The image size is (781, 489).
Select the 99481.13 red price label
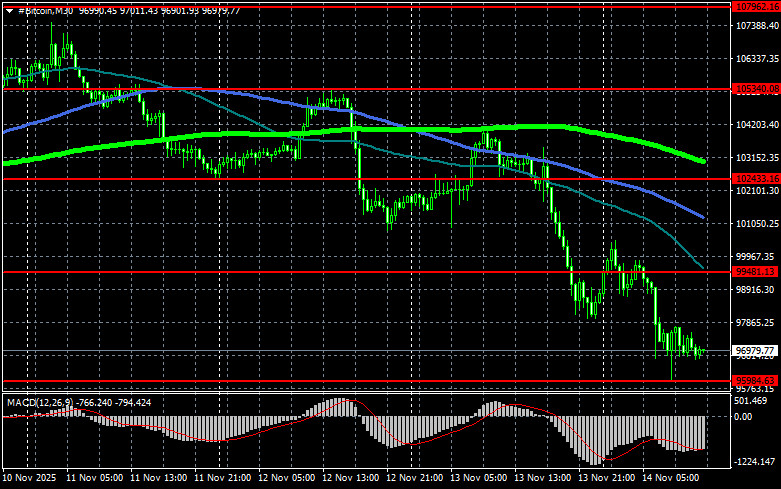[x=756, y=272]
